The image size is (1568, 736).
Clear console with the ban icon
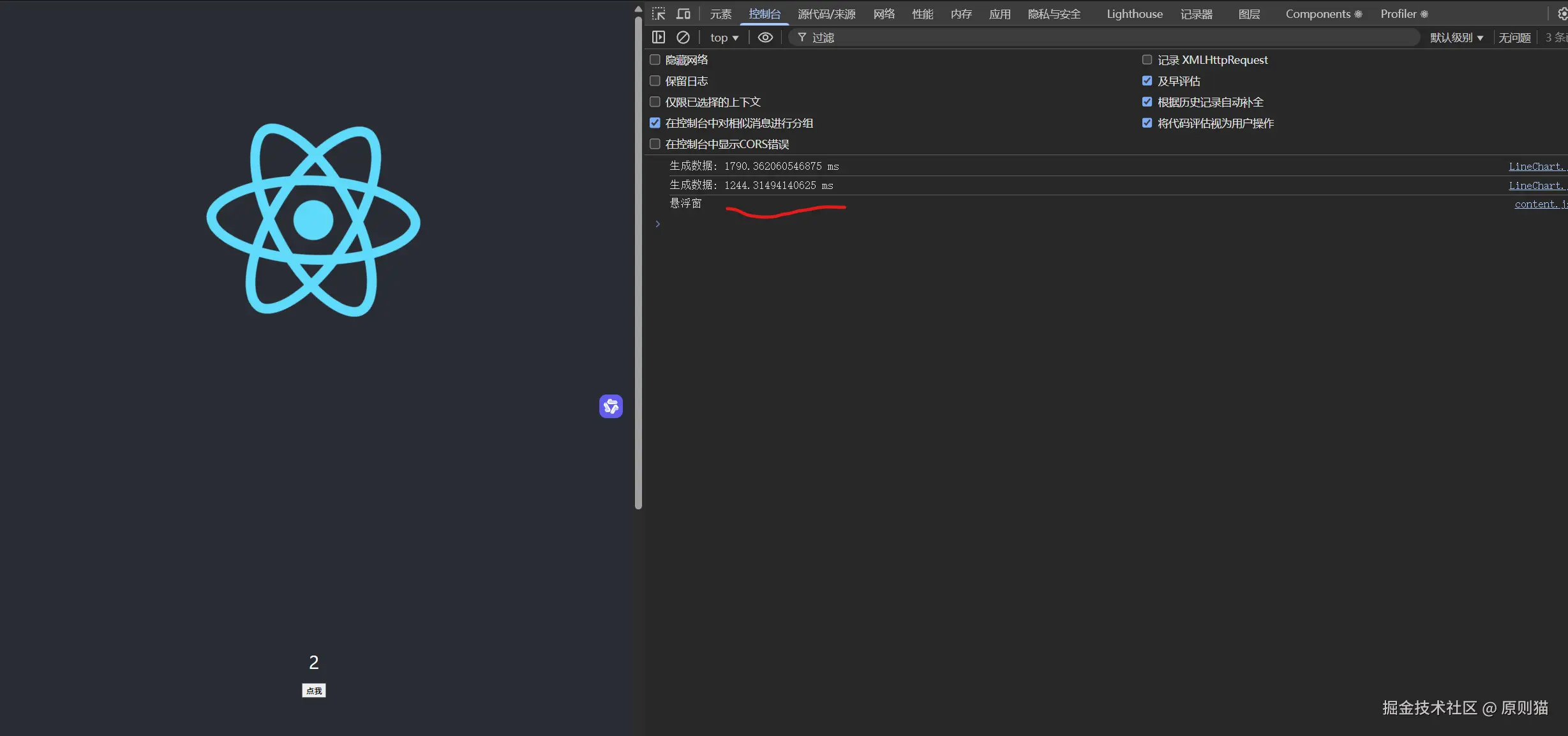(683, 38)
